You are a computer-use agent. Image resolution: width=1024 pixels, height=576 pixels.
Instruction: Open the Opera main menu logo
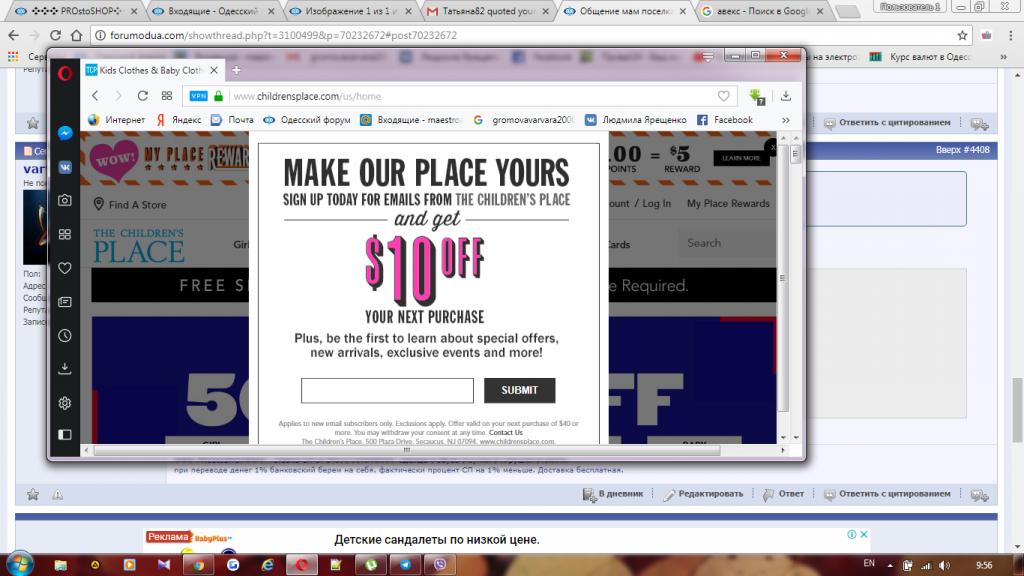coord(64,71)
